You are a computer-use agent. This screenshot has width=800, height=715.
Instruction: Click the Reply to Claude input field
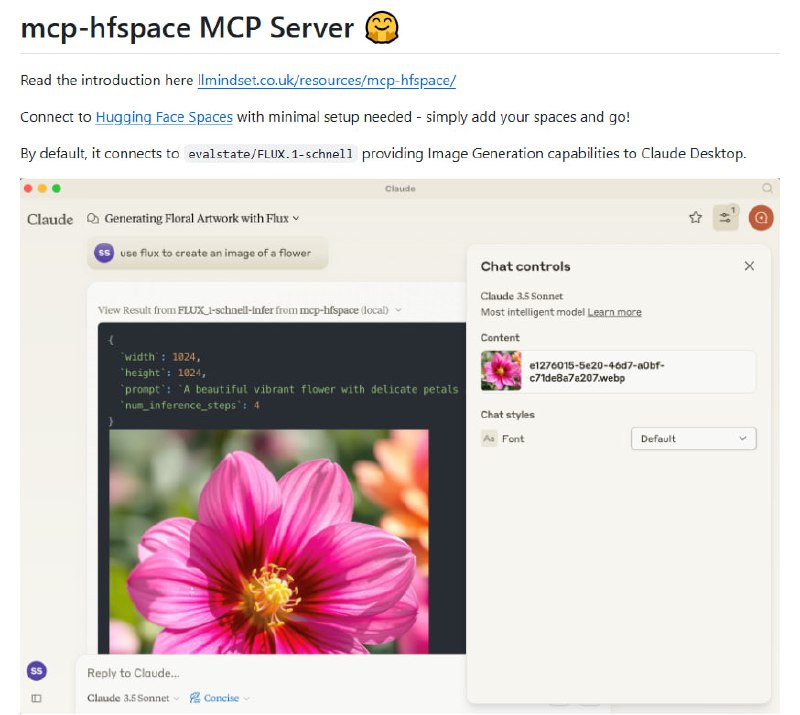(x=250, y=671)
